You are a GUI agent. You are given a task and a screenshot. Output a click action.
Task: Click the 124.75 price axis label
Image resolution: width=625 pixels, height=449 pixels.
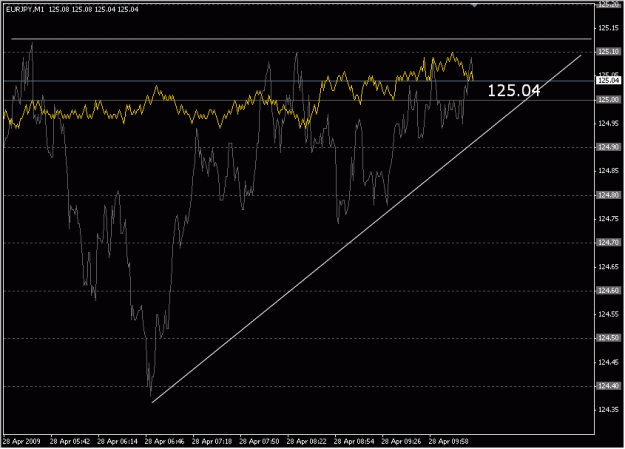pyautogui.click(x=608, y=219)
